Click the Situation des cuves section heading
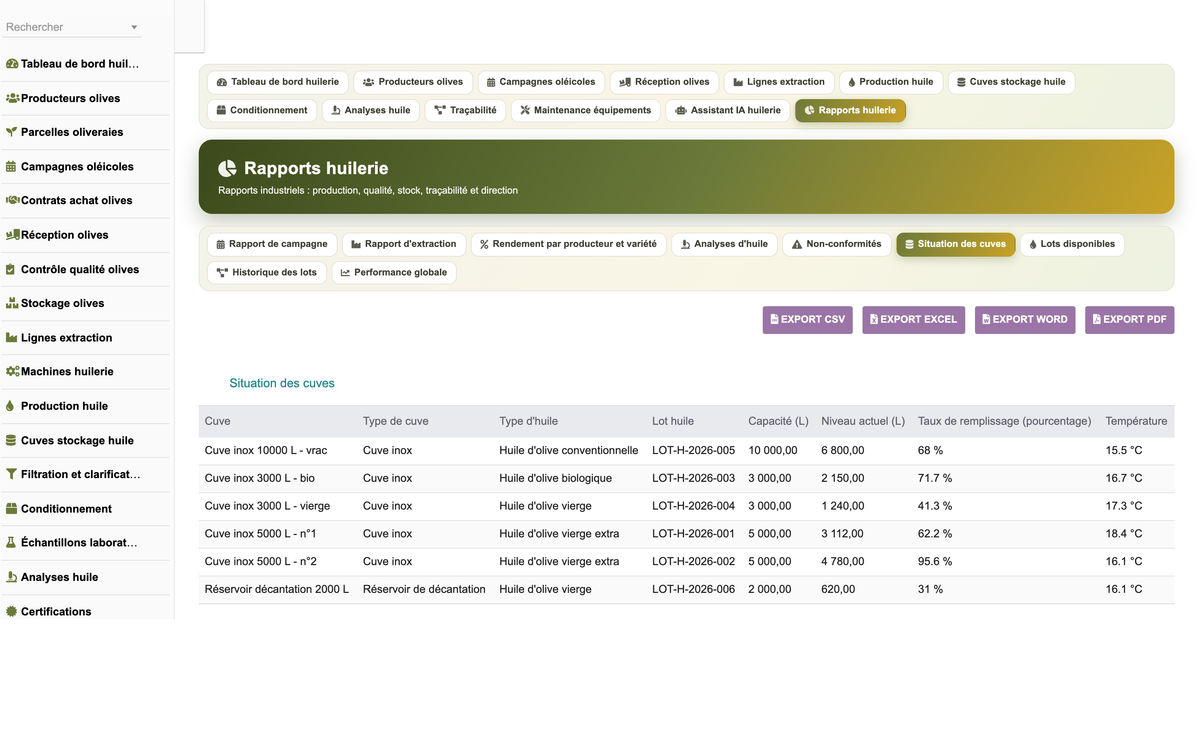1200x743 pixels. point(282,383)
